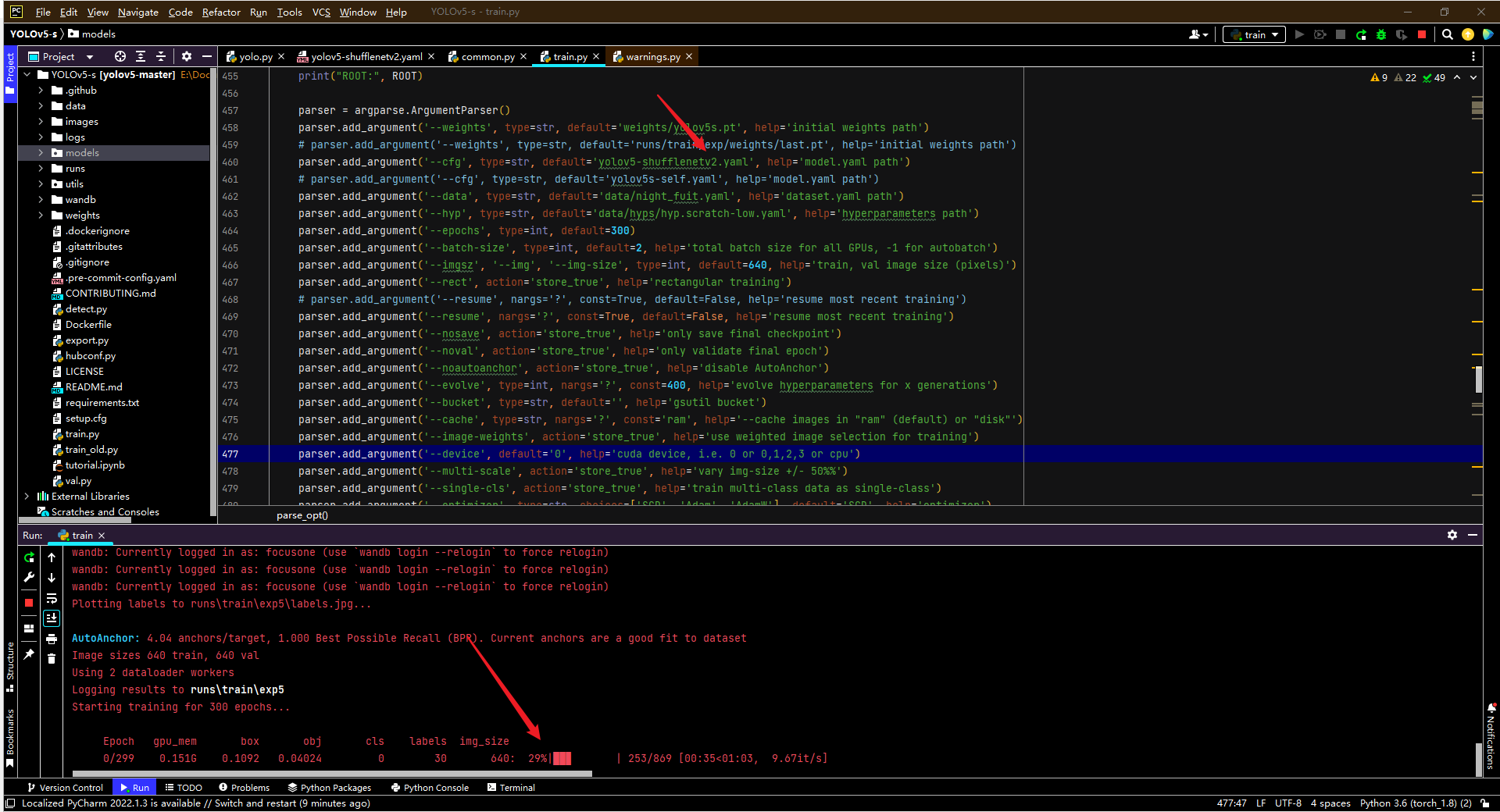The width and height of the screenshot is (1500, 812).
Task: Click the yellow IDE update arrow icon
Action: tap(1468, 34)
